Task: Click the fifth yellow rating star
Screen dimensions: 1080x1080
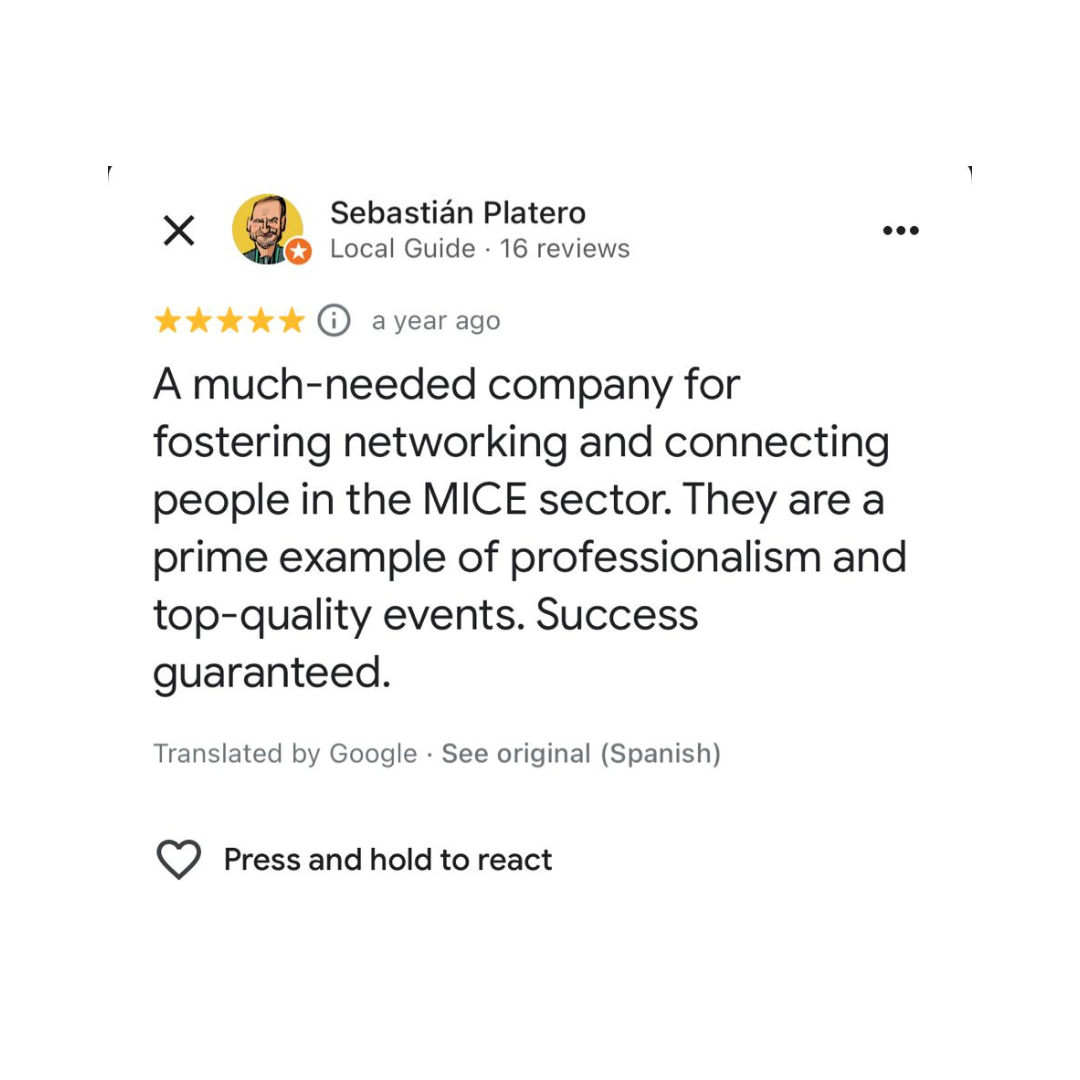Action: pos(290,321)
